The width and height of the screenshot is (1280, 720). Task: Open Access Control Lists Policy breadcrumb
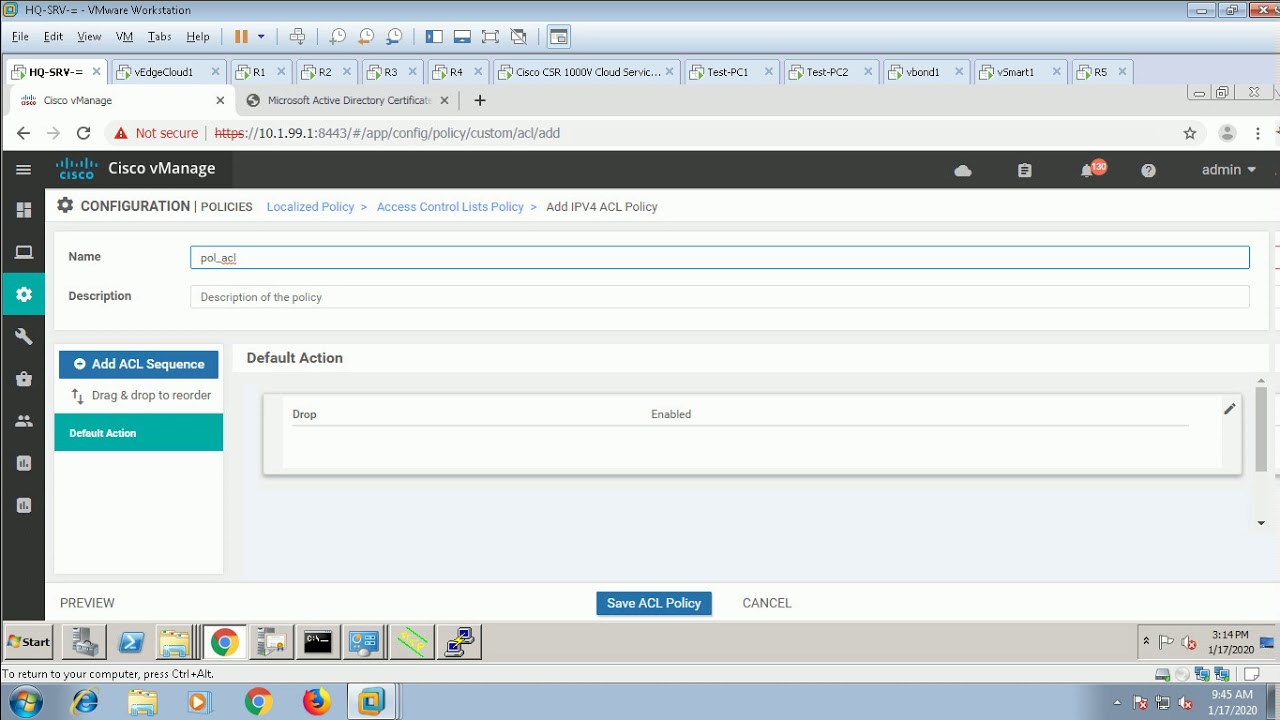click(x=450, y=207)
